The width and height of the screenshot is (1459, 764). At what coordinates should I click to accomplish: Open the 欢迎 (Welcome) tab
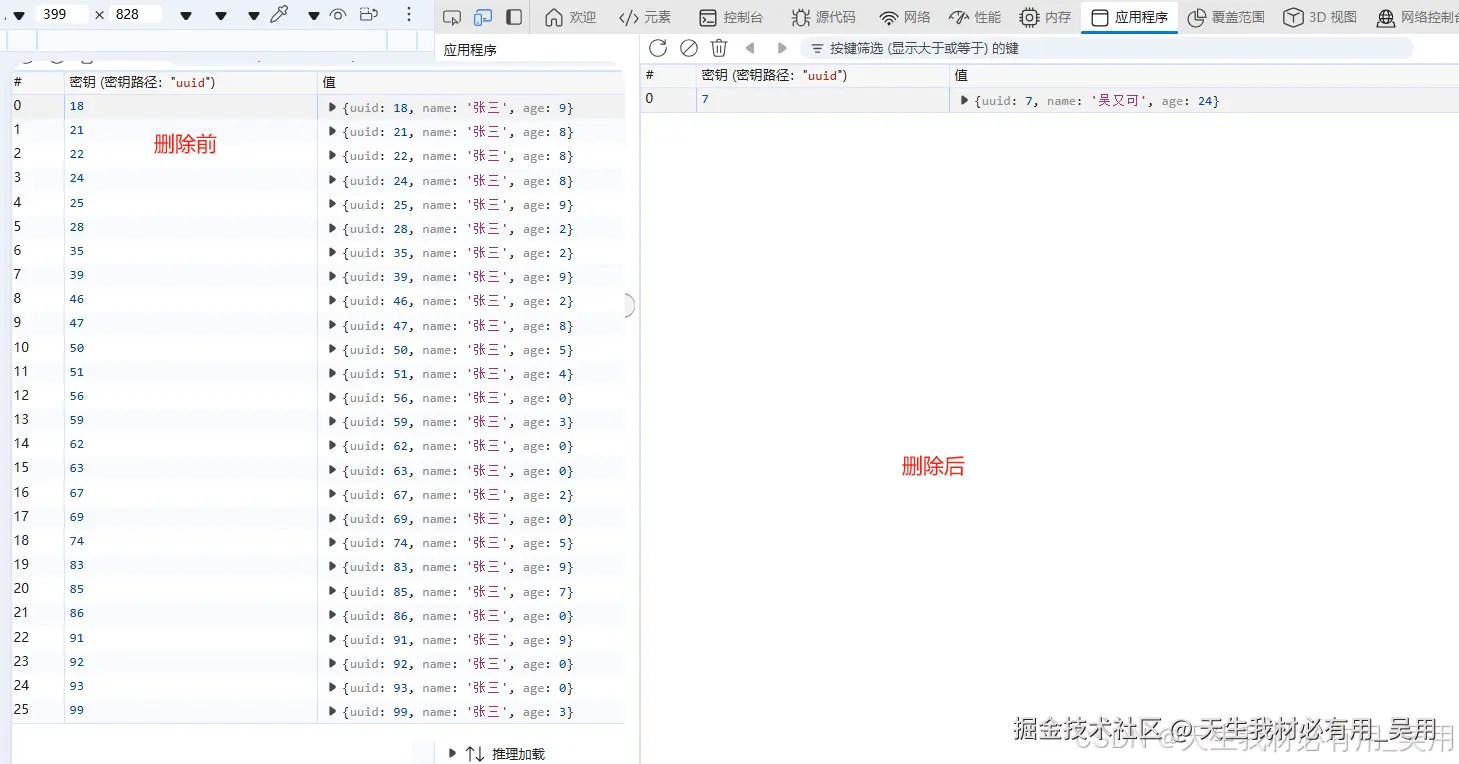pyautogui.click(x=570, y=17)
